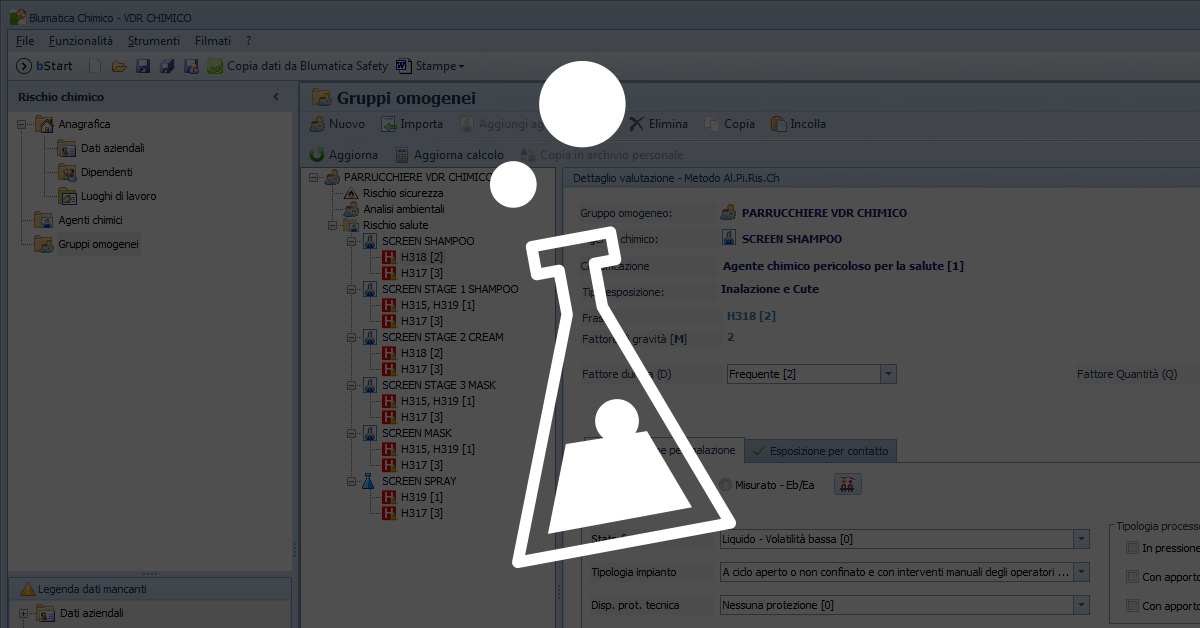The height and width of the screenshot is (628, 1200).
Task: Click the Incolla paste icon
Action: tap(799, 124)
